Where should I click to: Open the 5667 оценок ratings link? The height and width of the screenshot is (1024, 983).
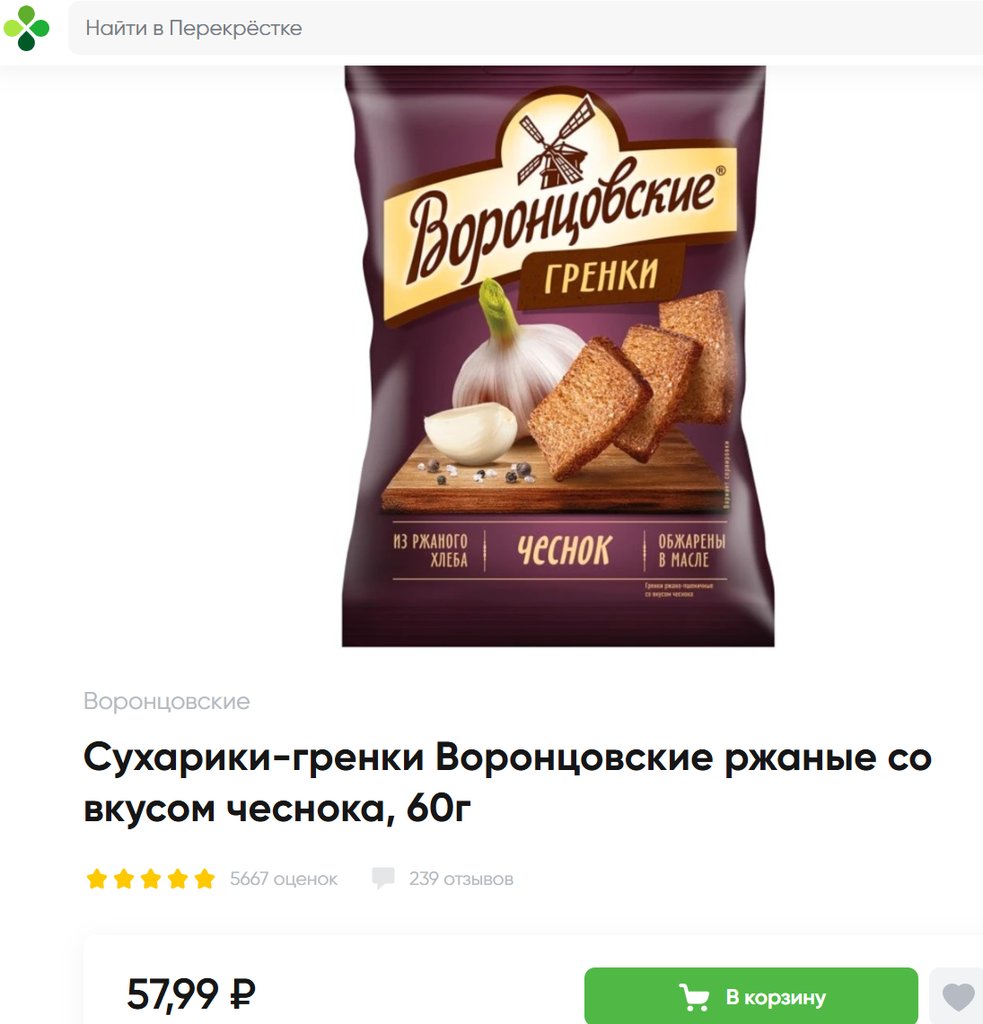click(x=283, y=879)
